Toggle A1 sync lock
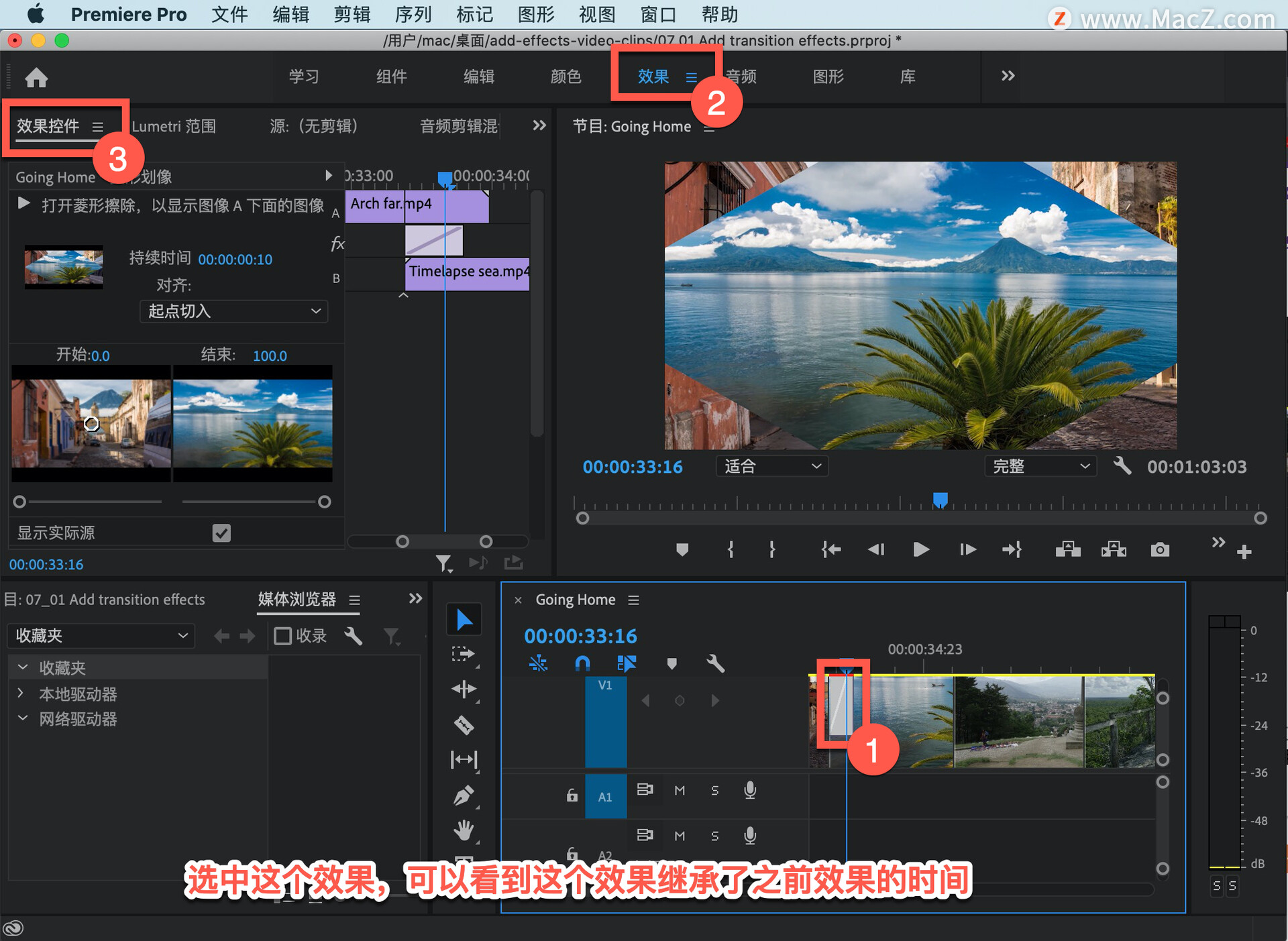 point(645,789)
